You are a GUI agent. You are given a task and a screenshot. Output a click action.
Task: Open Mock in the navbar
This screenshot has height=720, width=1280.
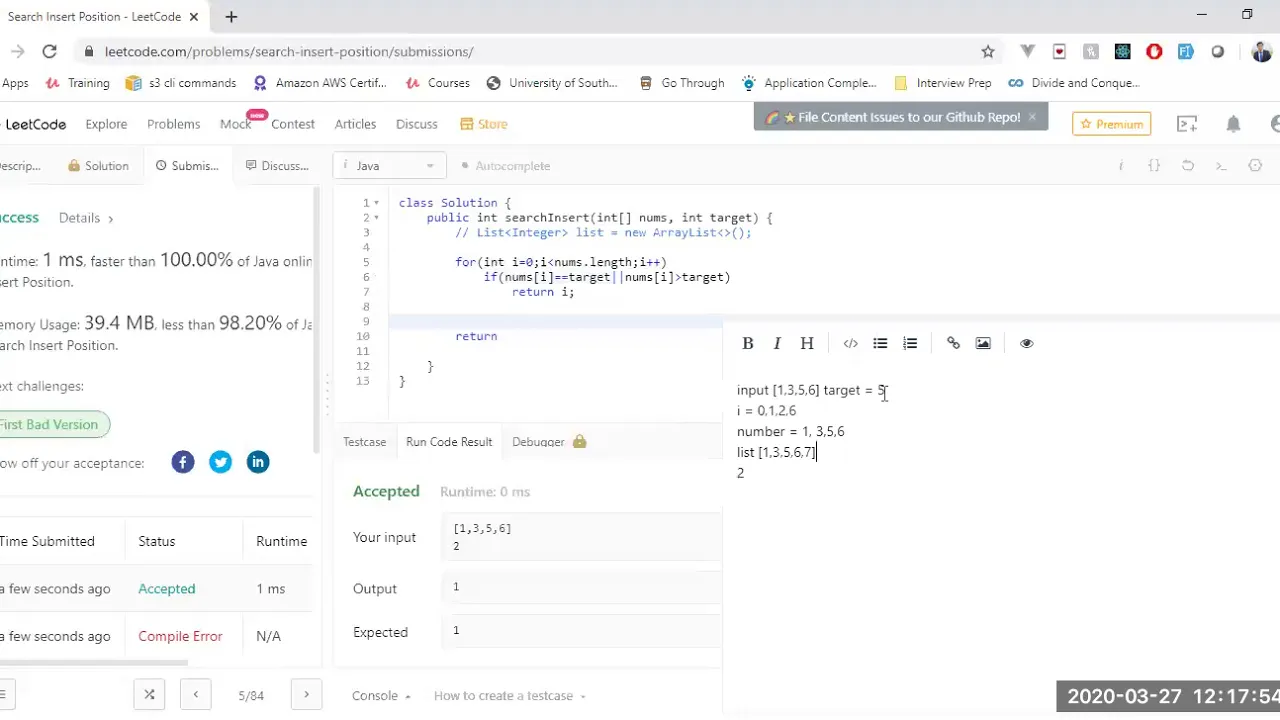[236, 124]
